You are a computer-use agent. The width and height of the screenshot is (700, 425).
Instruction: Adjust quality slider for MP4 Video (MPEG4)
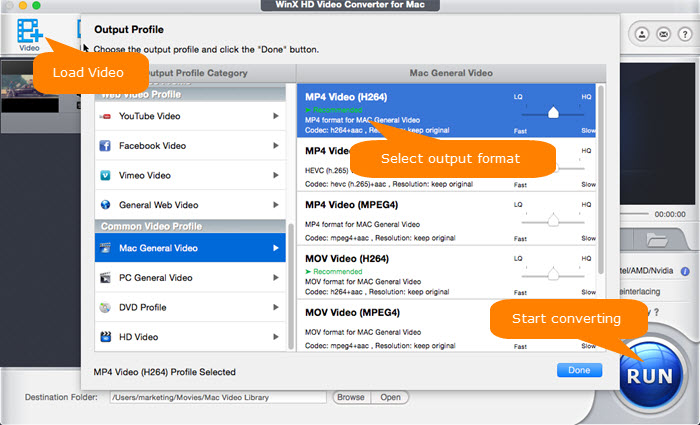coord(553,221)
